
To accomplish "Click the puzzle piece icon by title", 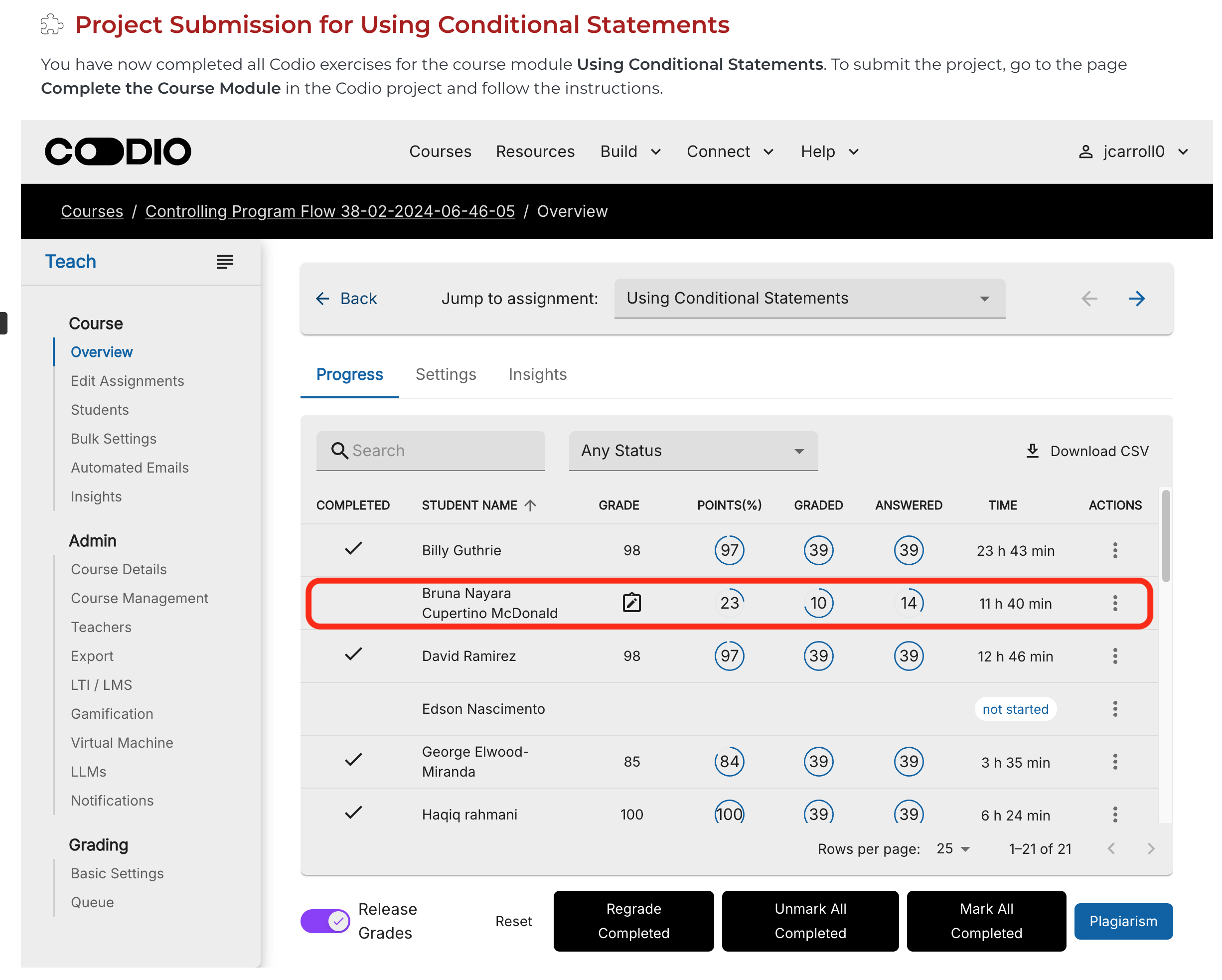I will (51, 24).
